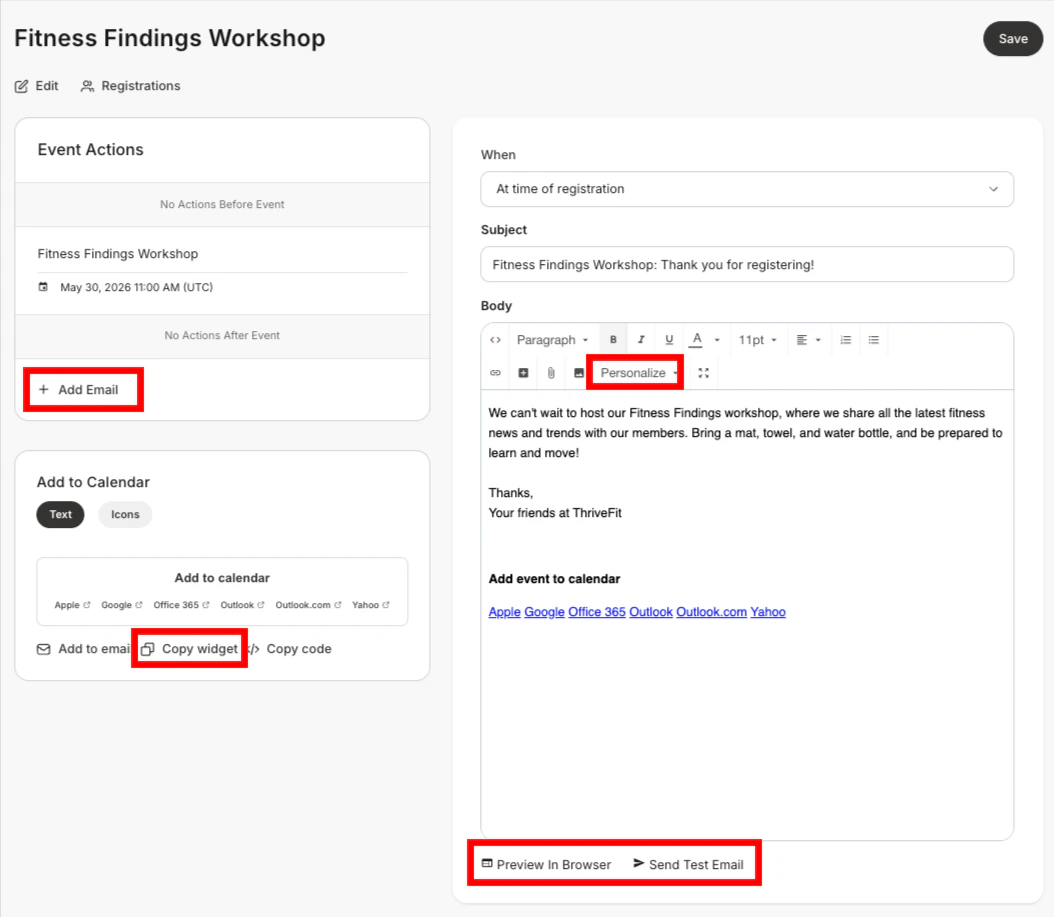
Task: Open the Apple link in email body
Action: [504, 612]
